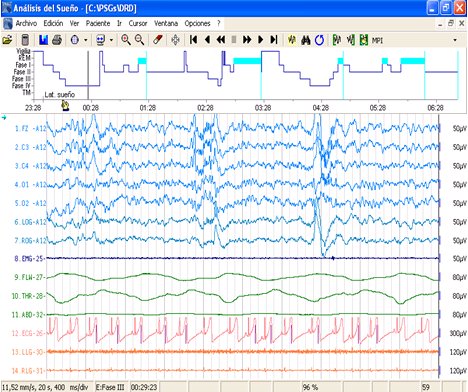Save the study using the floppy disk icon
Image resolution: width=468 pixels, height=392 pixels.
pyautogui.click(x=43, y=40)
